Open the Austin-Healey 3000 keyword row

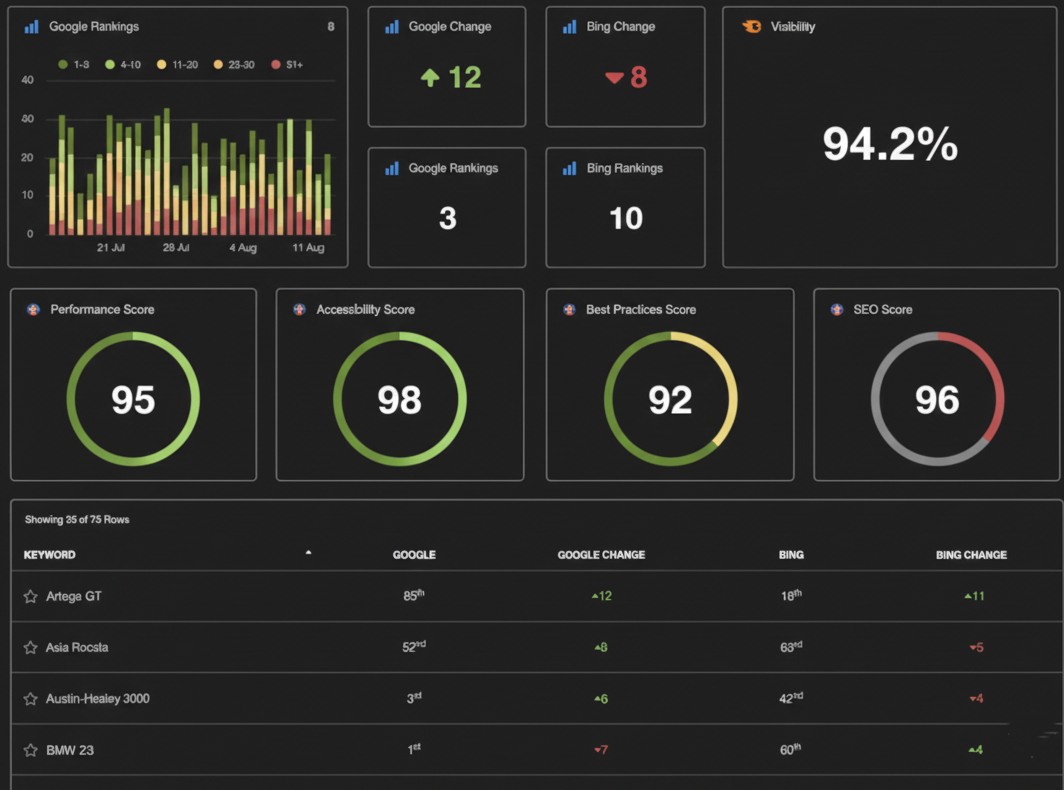coord(98,698)
